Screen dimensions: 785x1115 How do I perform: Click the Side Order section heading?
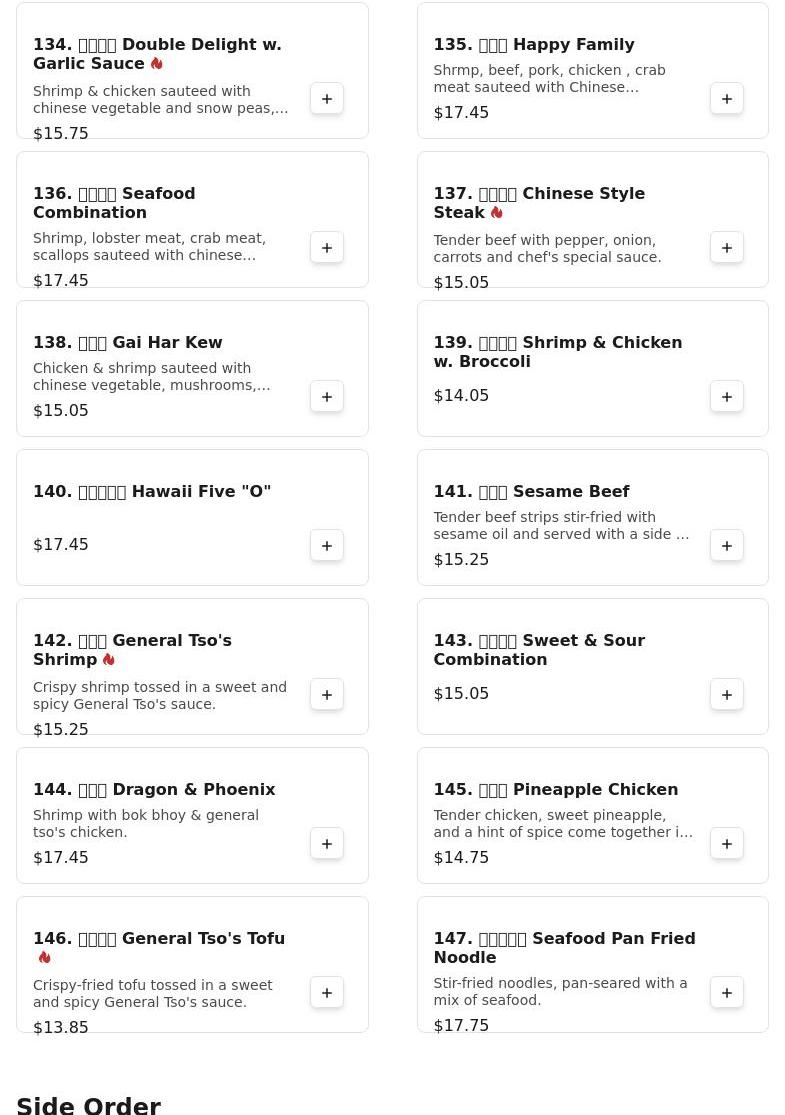89,1105
